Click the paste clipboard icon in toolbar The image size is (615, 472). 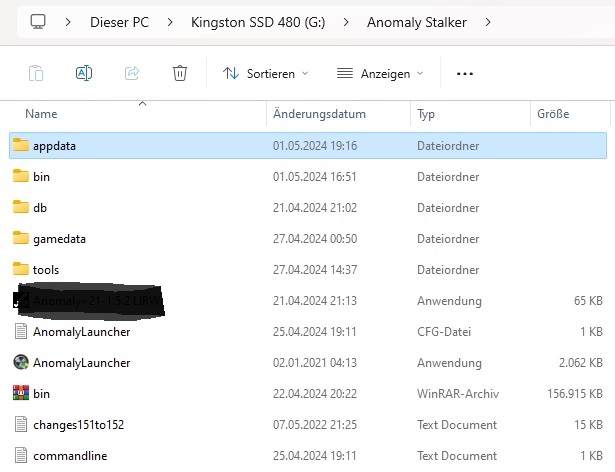(x=36, y=73)
